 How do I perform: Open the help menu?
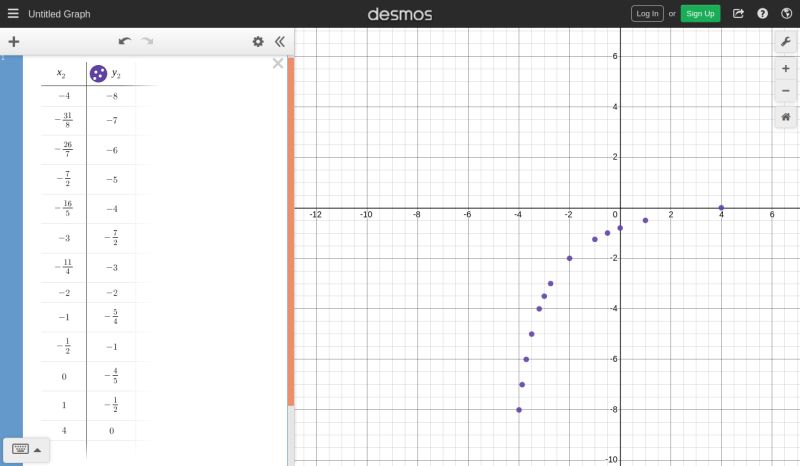pos(762,14)
